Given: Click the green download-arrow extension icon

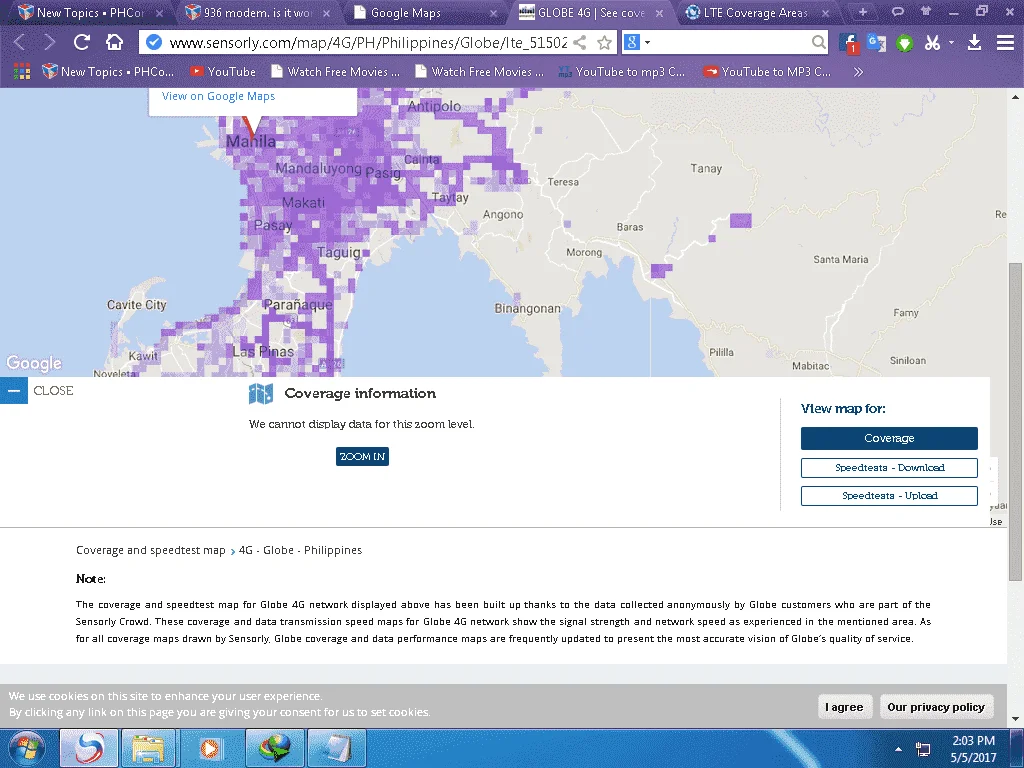Looking at the screenshot, I should (x=904, y=43).
